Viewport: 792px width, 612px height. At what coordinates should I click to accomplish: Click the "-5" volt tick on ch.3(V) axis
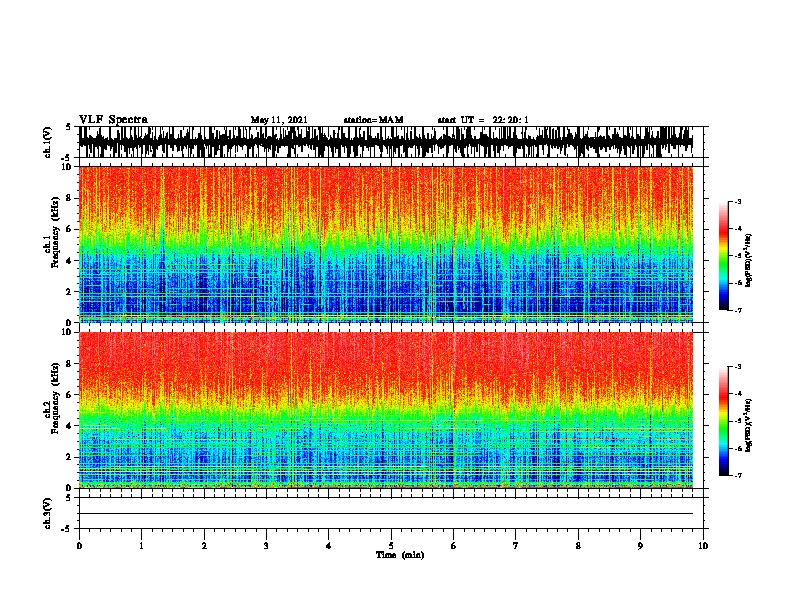click(67, 529)
